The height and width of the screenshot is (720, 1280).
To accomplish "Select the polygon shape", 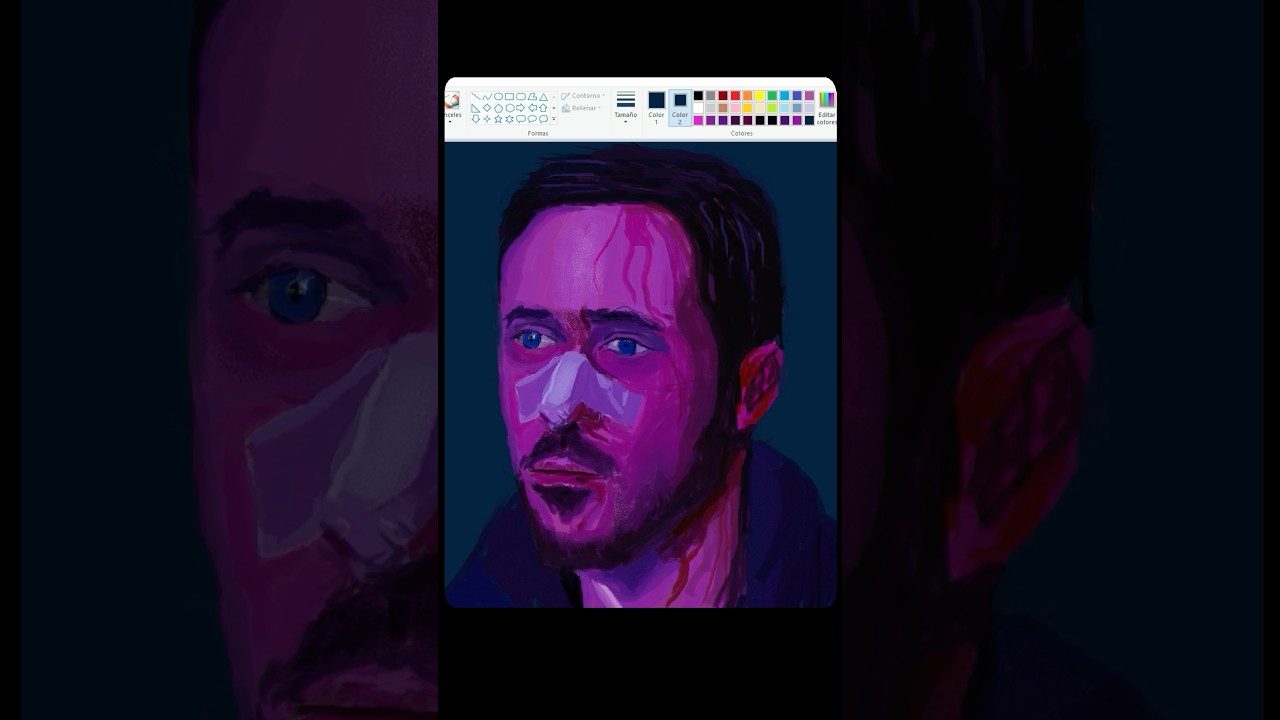I will point(532,96).
